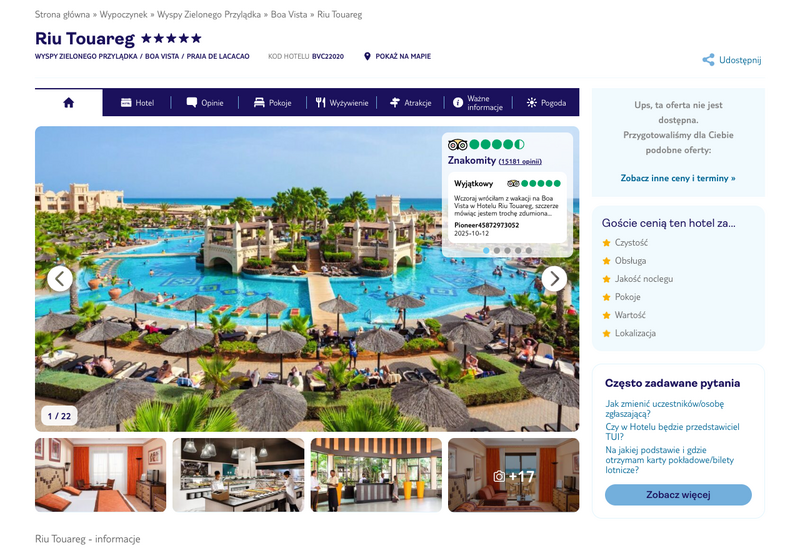Open the bedroom thumbnail photo
This screenshot has width=800, height=553.
[101, 475]
